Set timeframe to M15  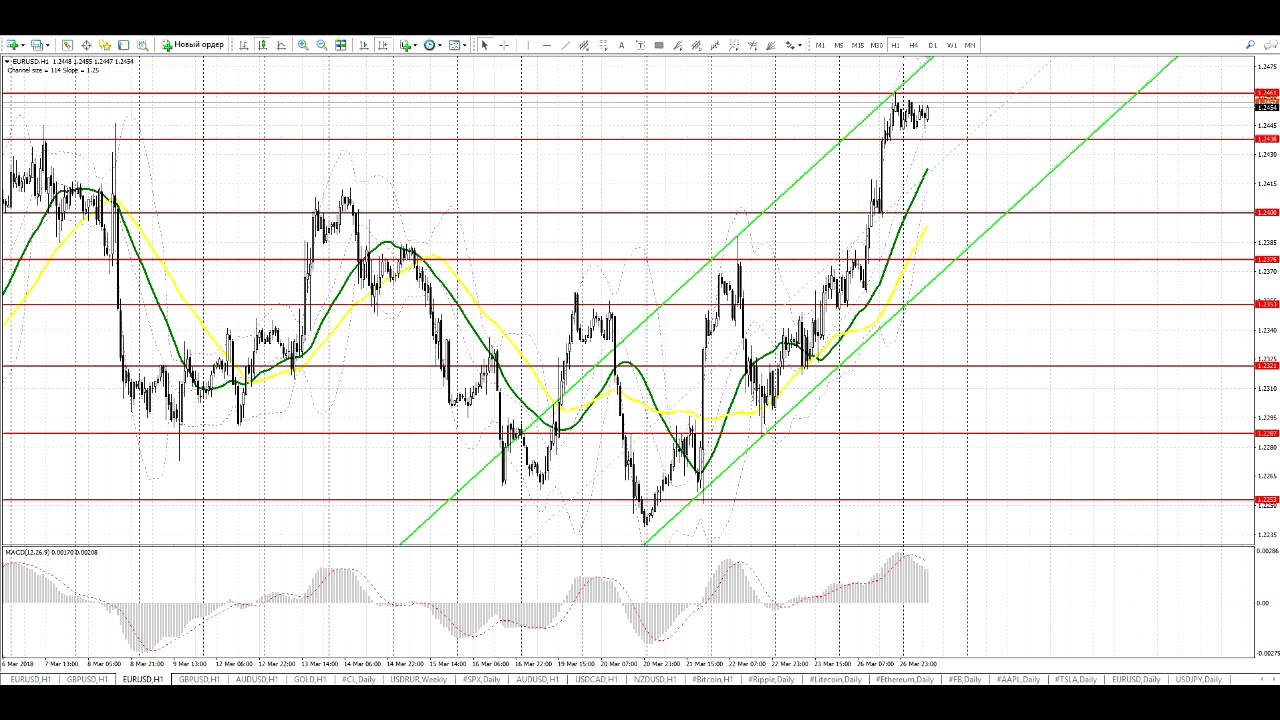(858, 45)
